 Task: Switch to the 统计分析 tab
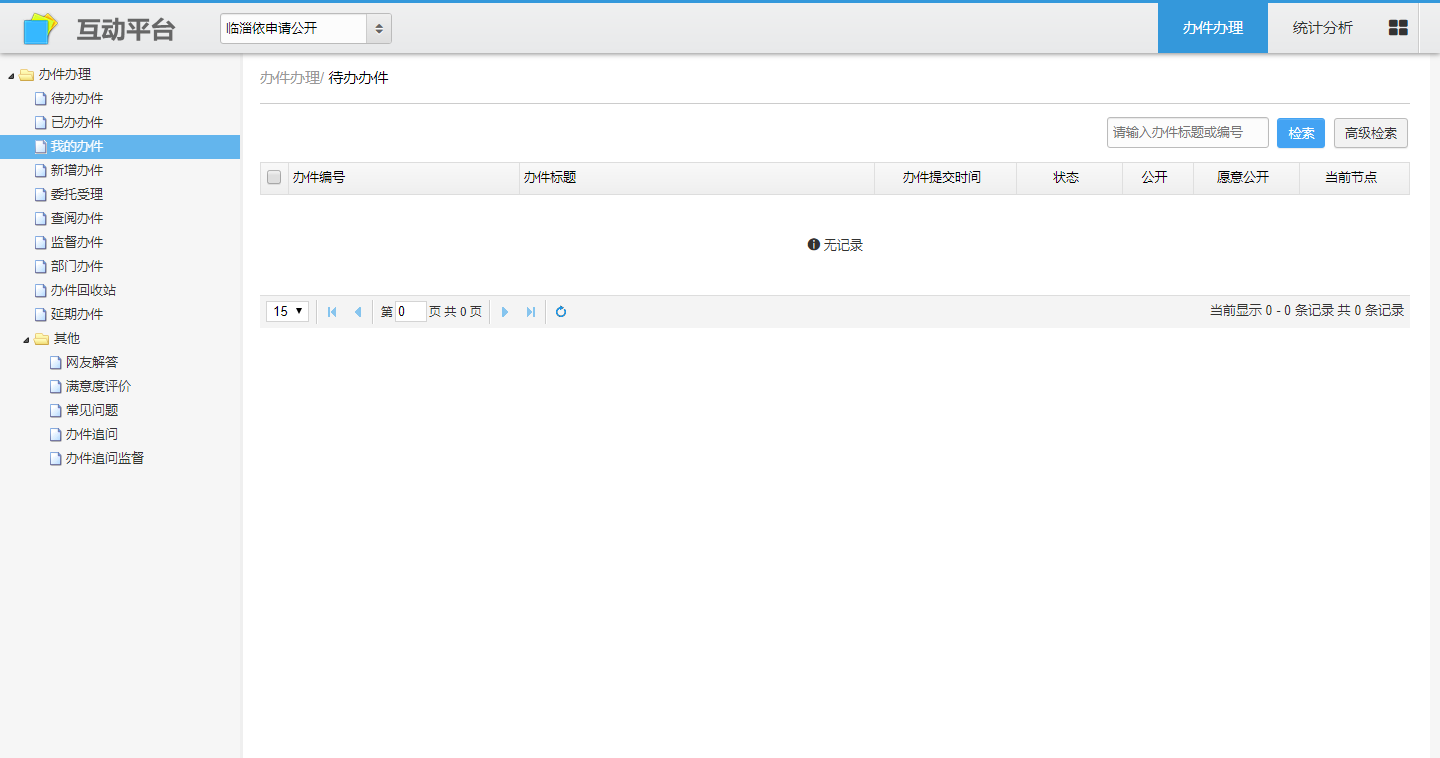click(1322, 28)
